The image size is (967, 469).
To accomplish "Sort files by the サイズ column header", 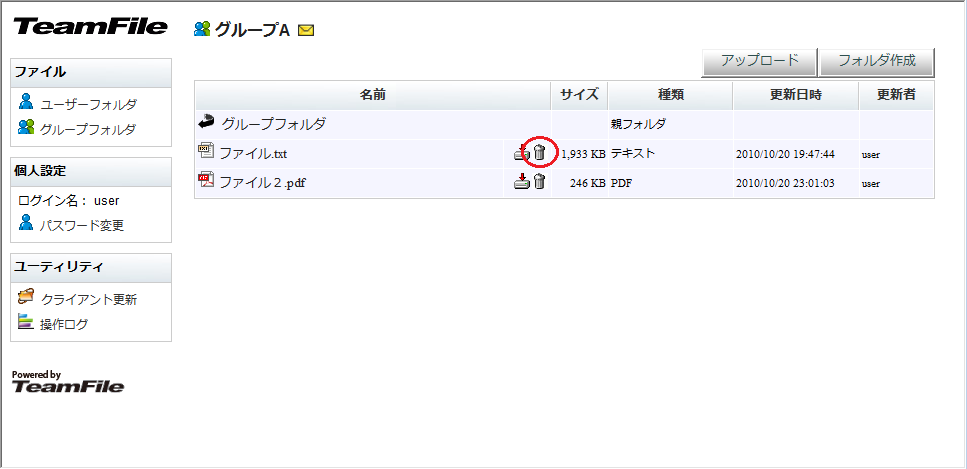I will point(579,95).
